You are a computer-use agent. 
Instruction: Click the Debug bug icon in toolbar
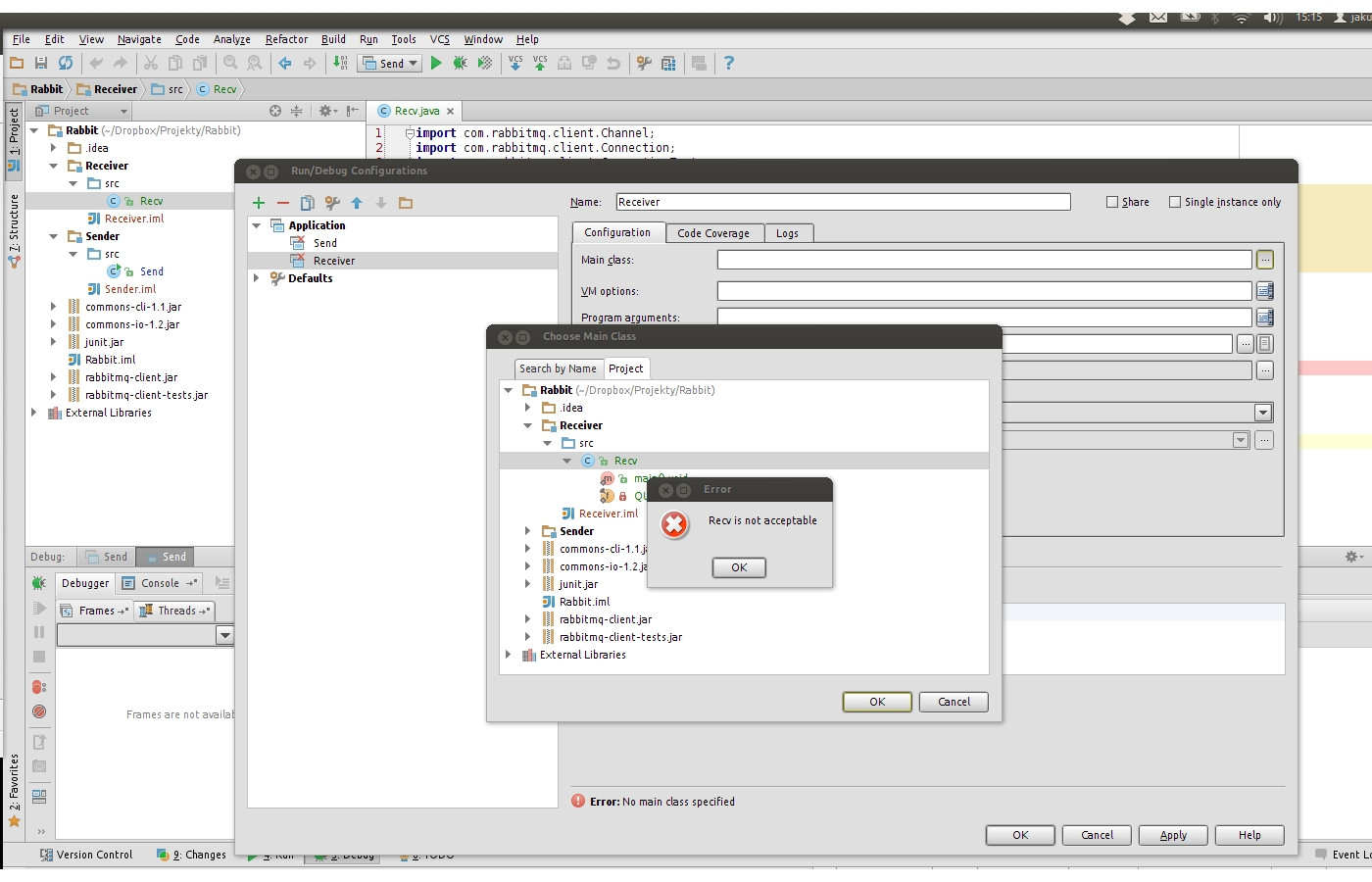pos(460,63)
